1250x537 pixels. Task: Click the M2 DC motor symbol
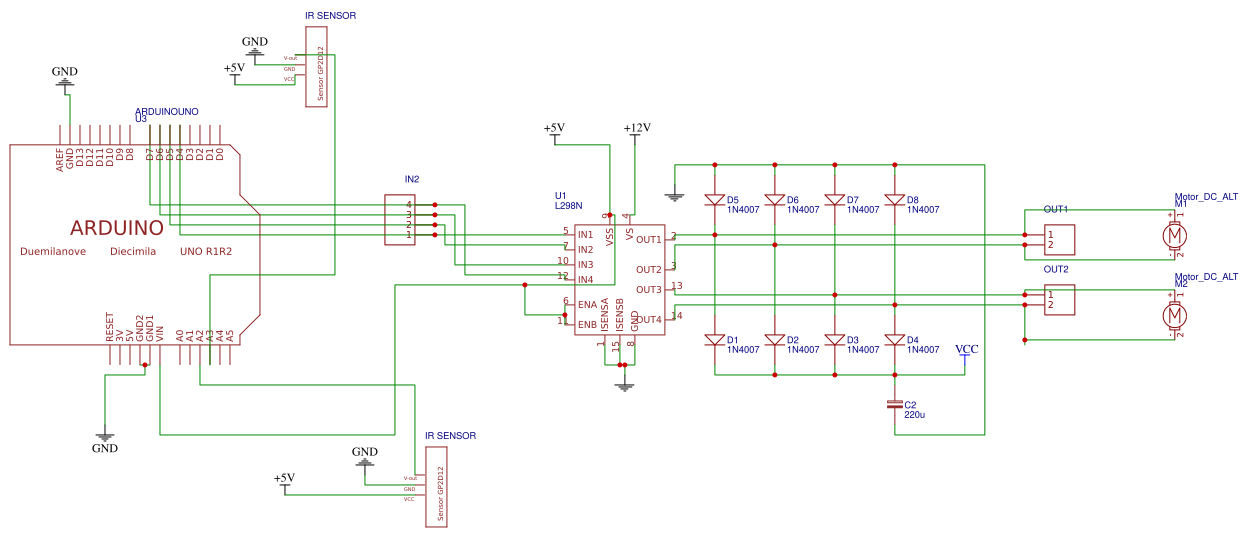pyautogui.click(x=1174, y=316)
